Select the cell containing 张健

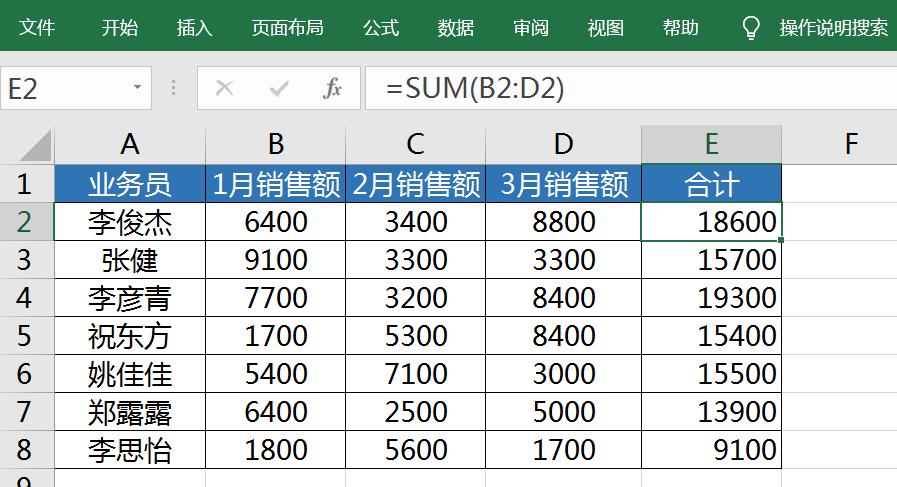130,260
